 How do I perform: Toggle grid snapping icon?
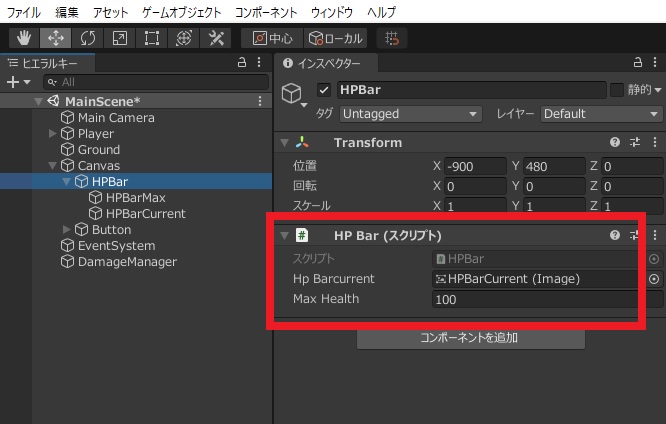click(x=392, y=38)
